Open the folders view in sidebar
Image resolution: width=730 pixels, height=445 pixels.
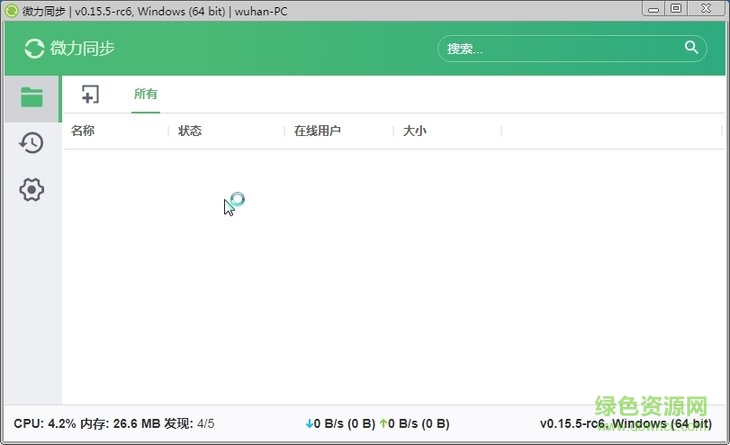(32, 98)
